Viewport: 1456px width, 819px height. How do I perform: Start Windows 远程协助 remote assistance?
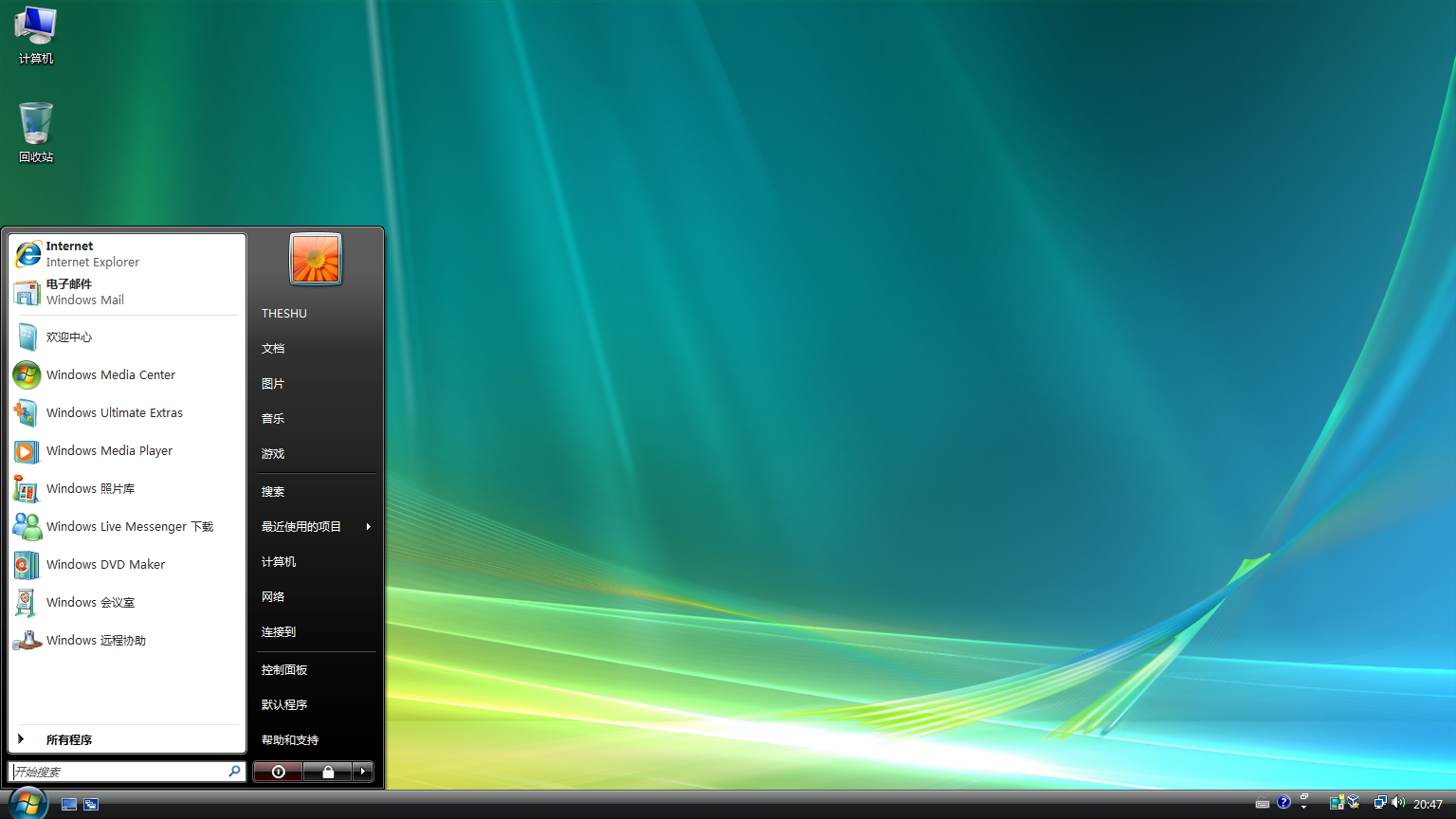pyautogui.click(x=127, y=640)
